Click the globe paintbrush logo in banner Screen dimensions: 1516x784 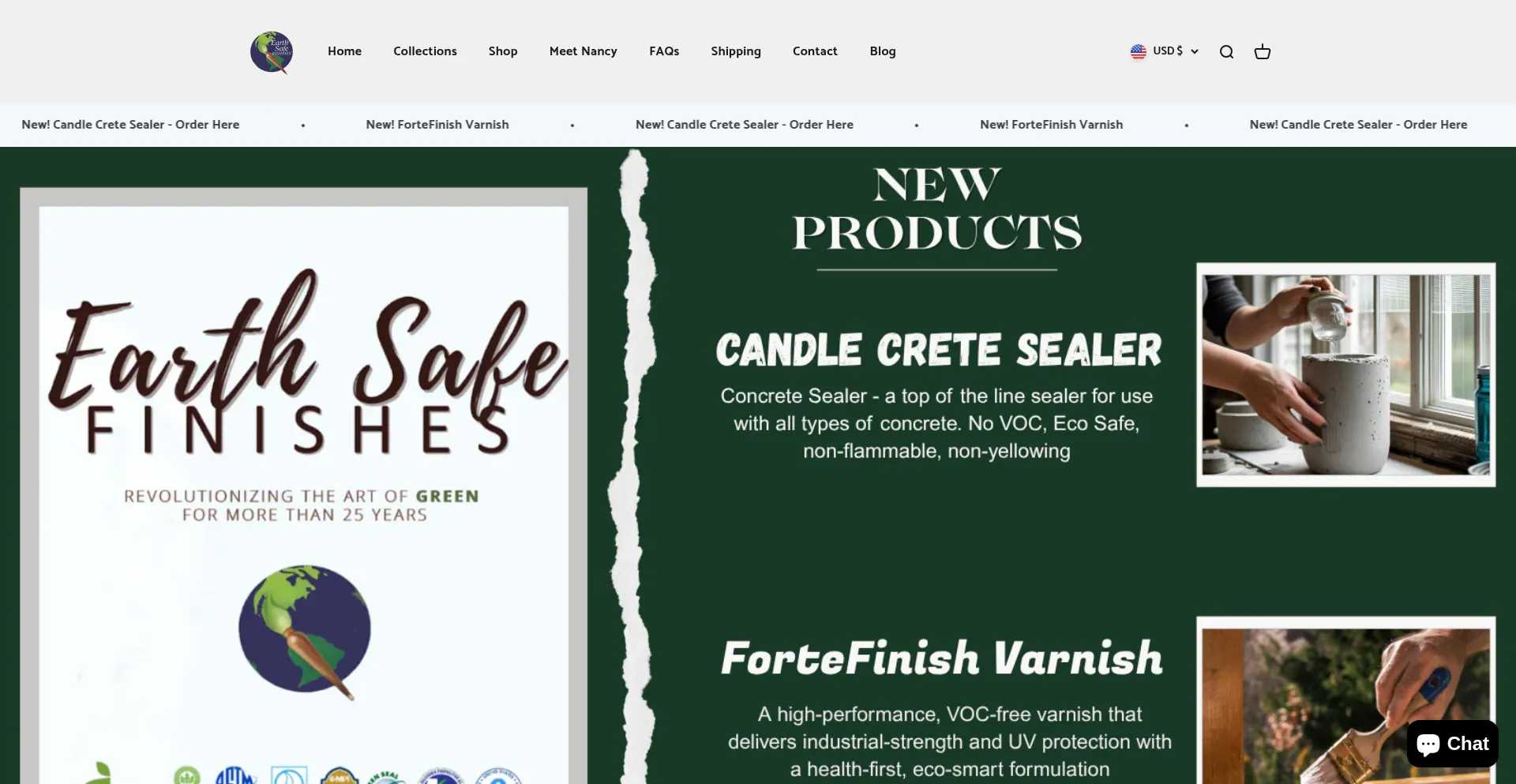click(305, 632)
